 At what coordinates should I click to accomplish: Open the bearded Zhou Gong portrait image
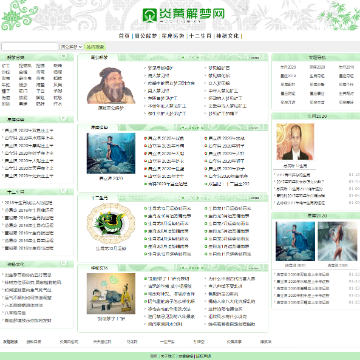[111, 85]
